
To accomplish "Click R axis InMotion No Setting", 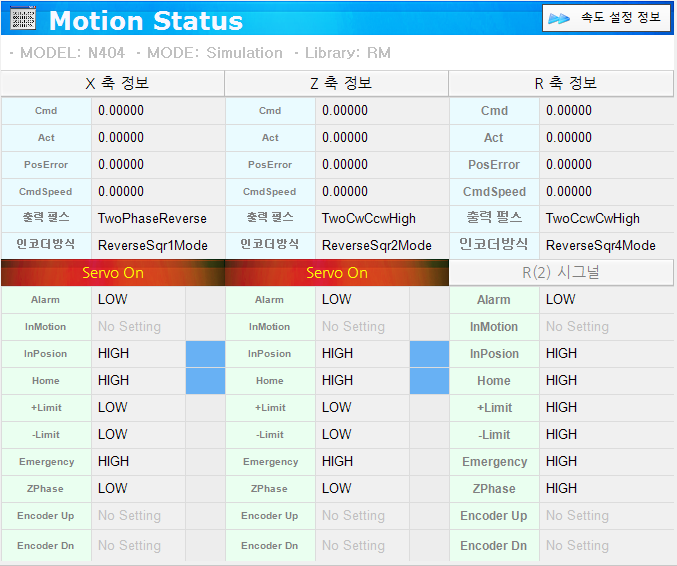I will tap(578, 327).
